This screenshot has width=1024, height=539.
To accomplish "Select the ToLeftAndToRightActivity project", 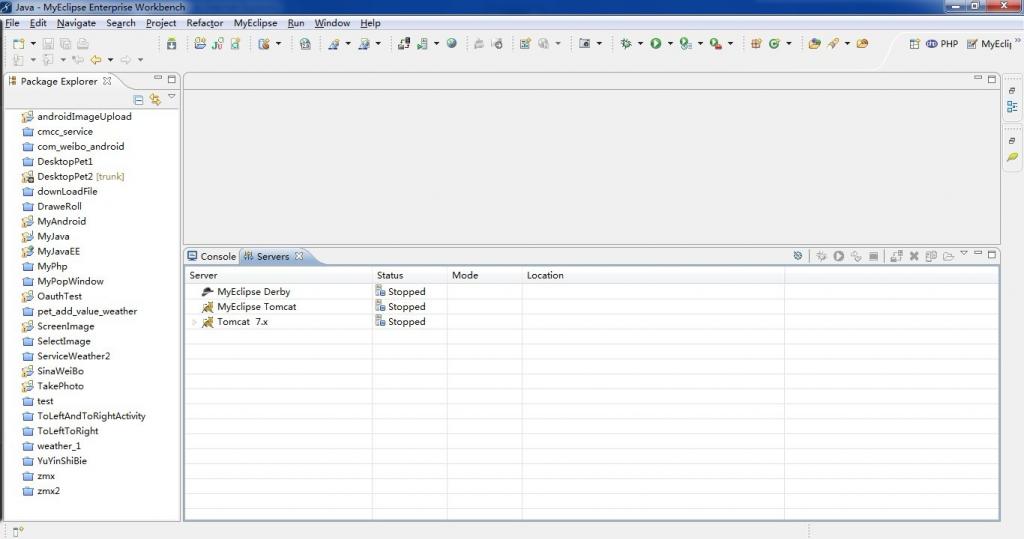I will pos(91,416).
